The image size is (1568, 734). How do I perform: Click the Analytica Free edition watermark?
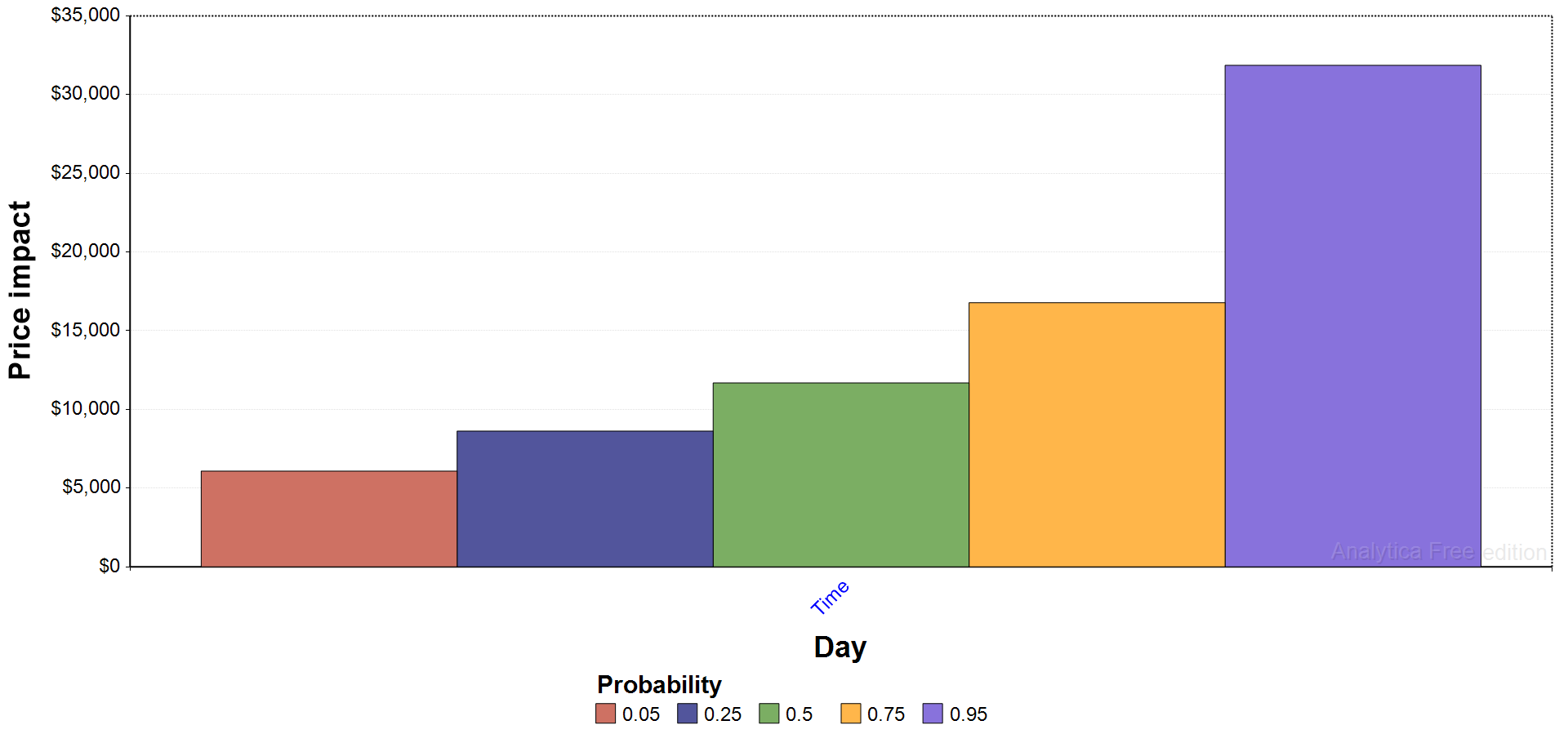pos(1439,552)
